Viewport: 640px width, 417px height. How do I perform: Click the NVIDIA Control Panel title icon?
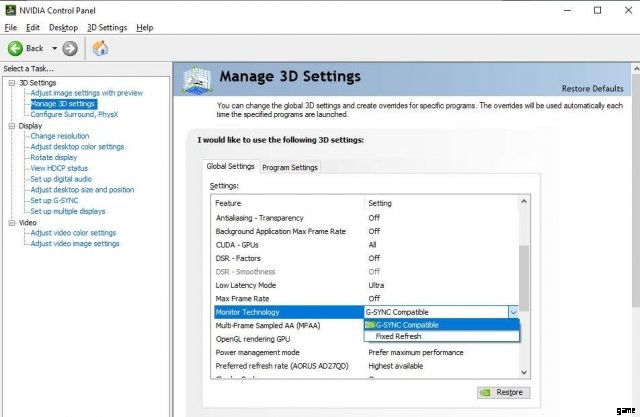(x=10, y=10)
